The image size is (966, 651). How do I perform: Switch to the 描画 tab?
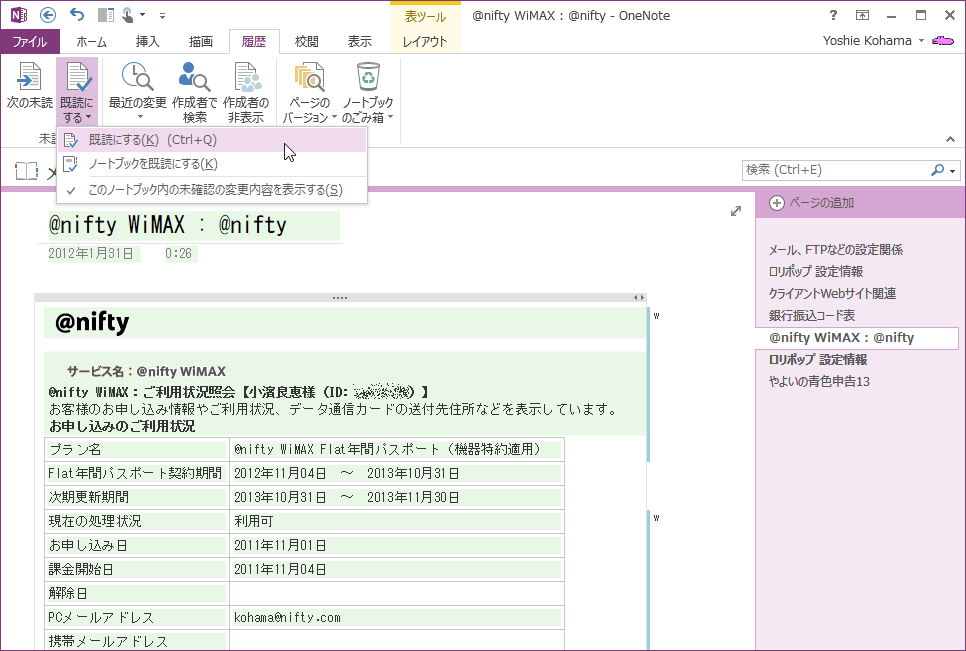click(201, 41)
